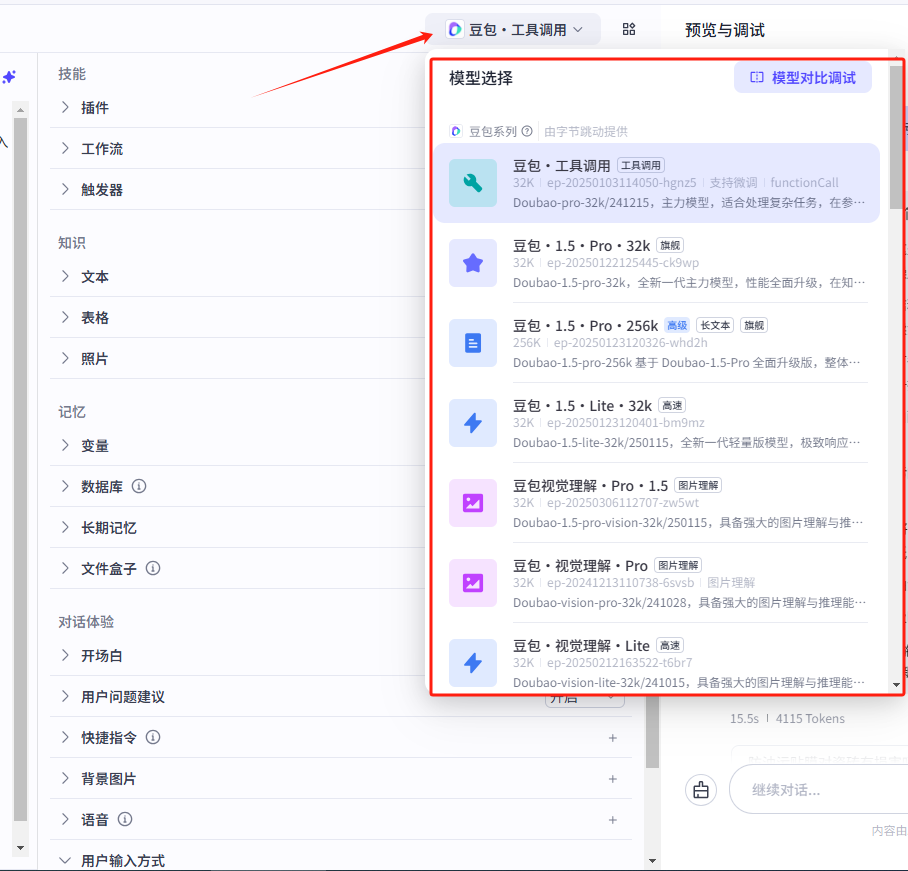This screenshot has width=908, height=871.
Task: Click the info icon next to 数据库
Action: [139, 487]
